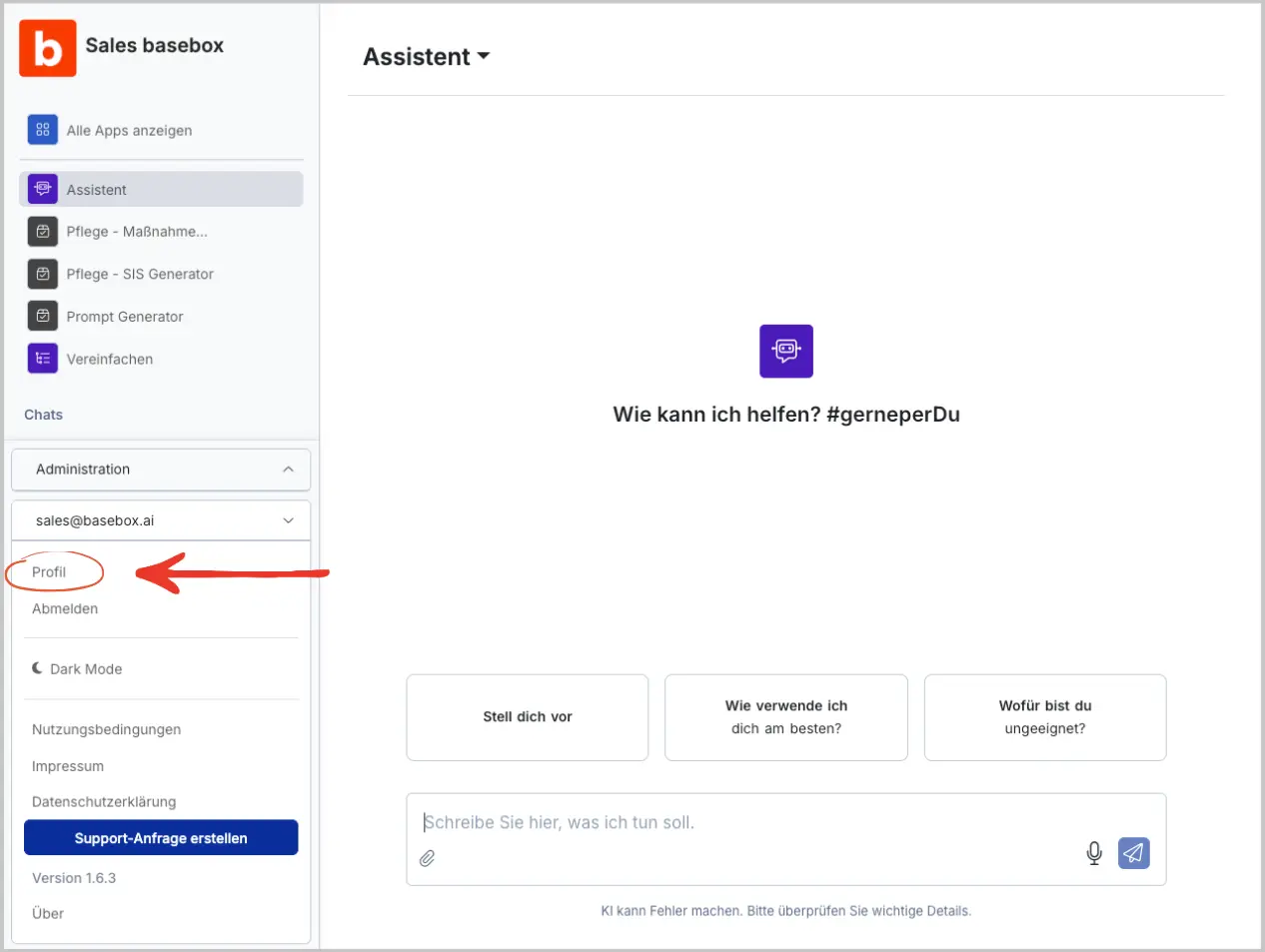Open Pflege - Maßnahme app icon
Viewport: 1265px width, 952px height.
tap(42, 232)
